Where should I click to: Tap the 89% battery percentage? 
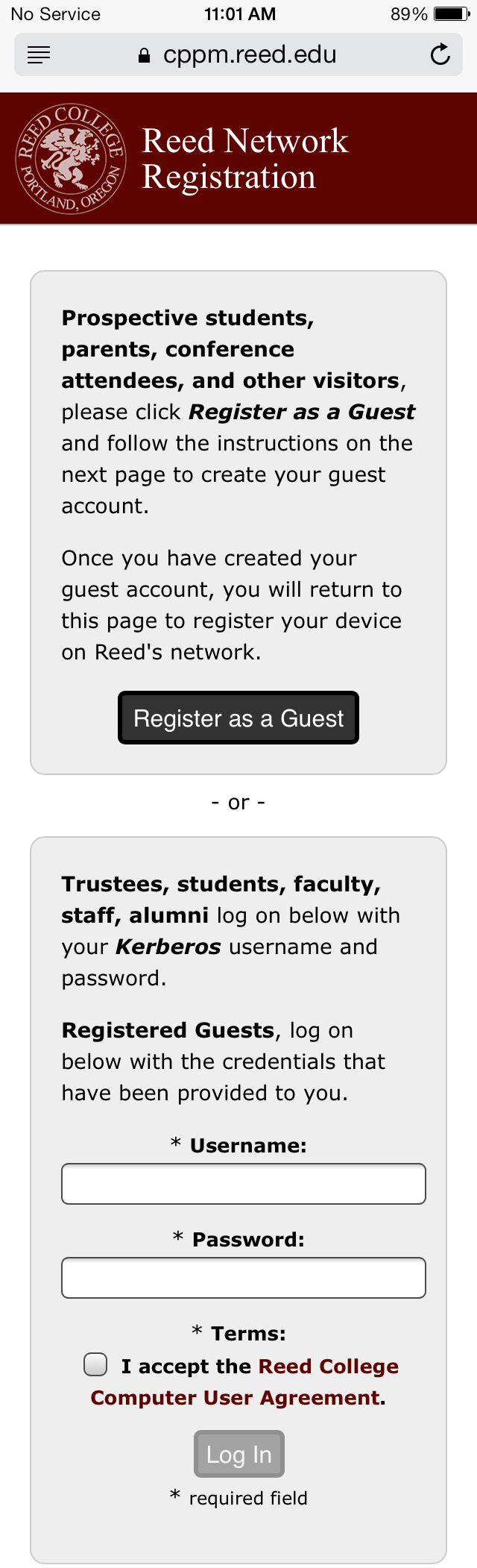[408, 14]
